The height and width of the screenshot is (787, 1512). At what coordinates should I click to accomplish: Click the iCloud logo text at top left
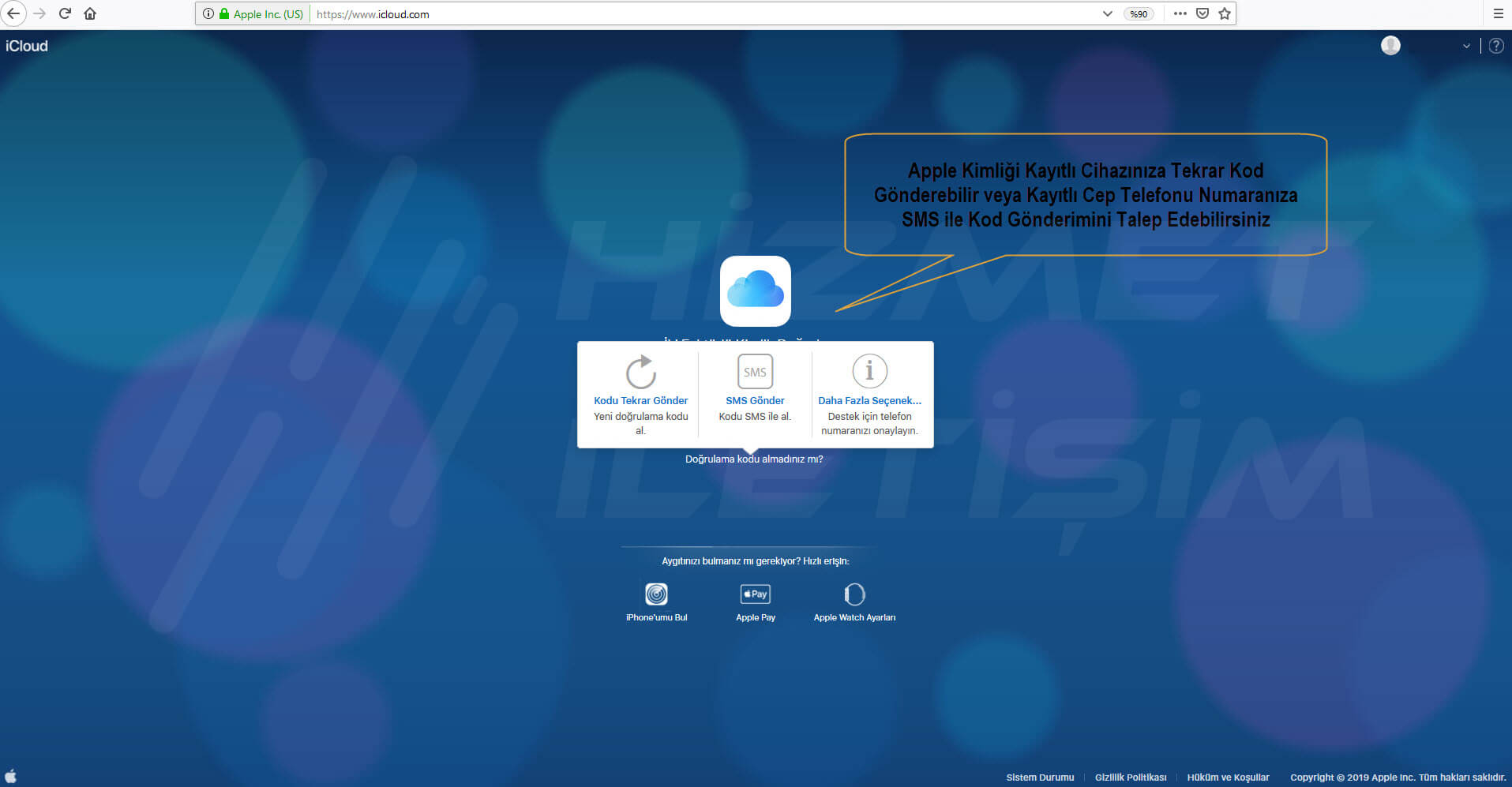pos(27,46)
